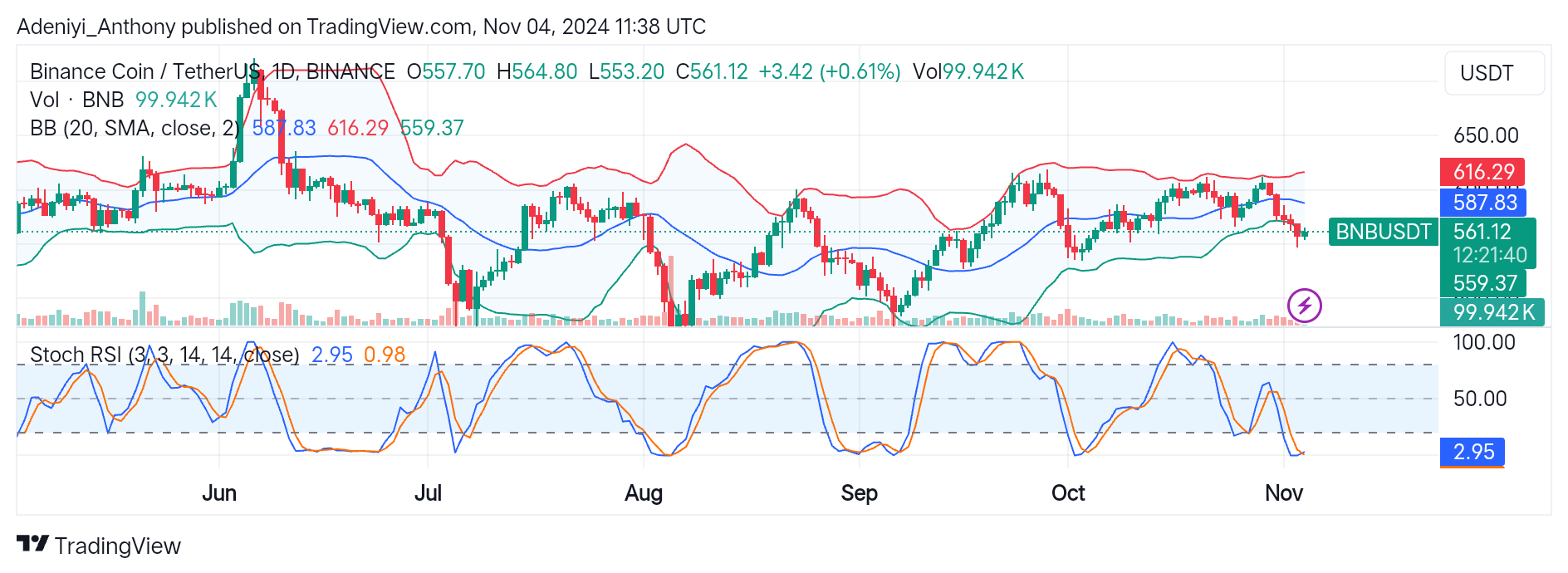Select the Stoch RSI indicator legend
The height and width of the screenshot is (573, 1568).
point(164,355)
